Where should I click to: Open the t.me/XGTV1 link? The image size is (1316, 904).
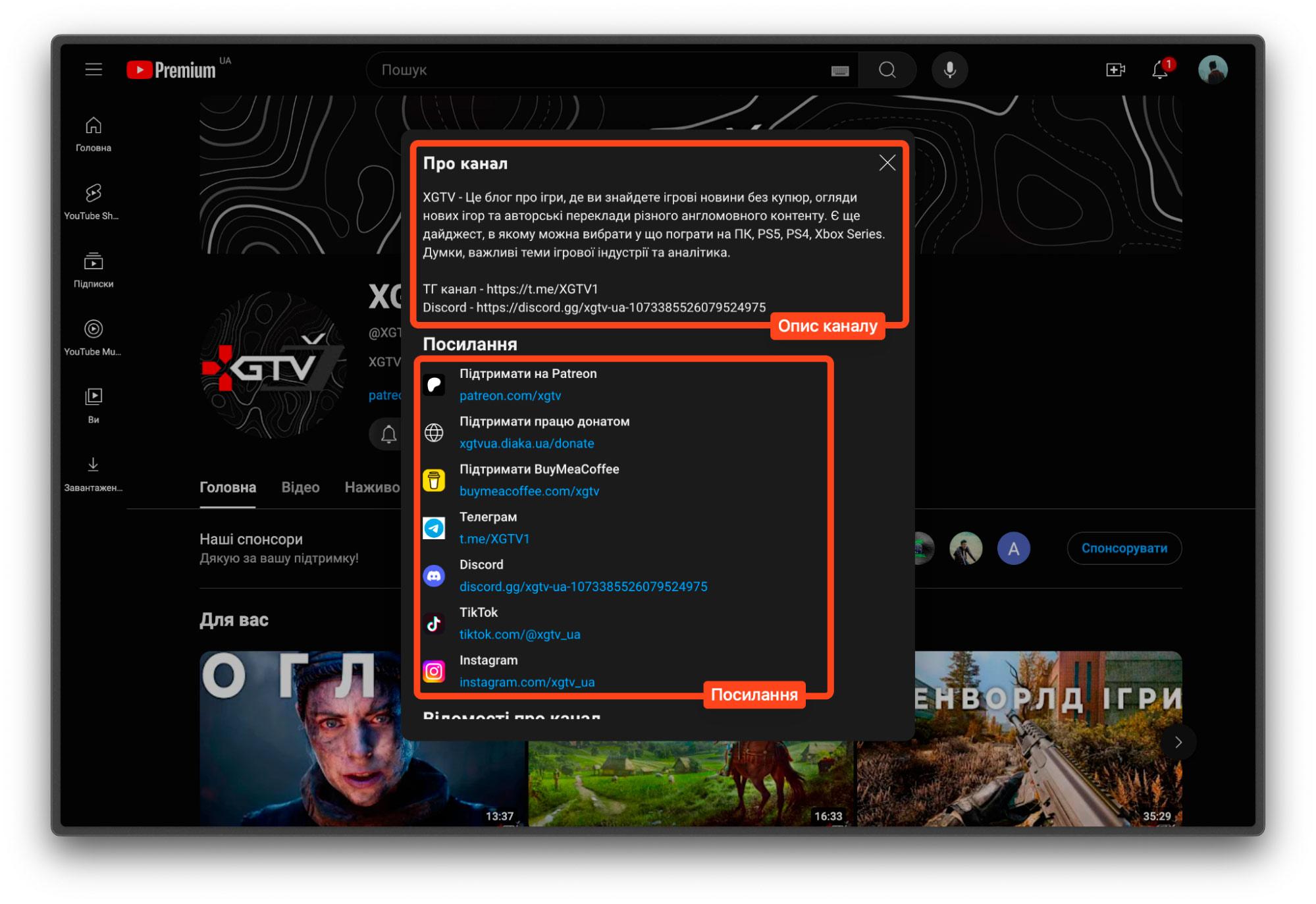tap(494, 539)
